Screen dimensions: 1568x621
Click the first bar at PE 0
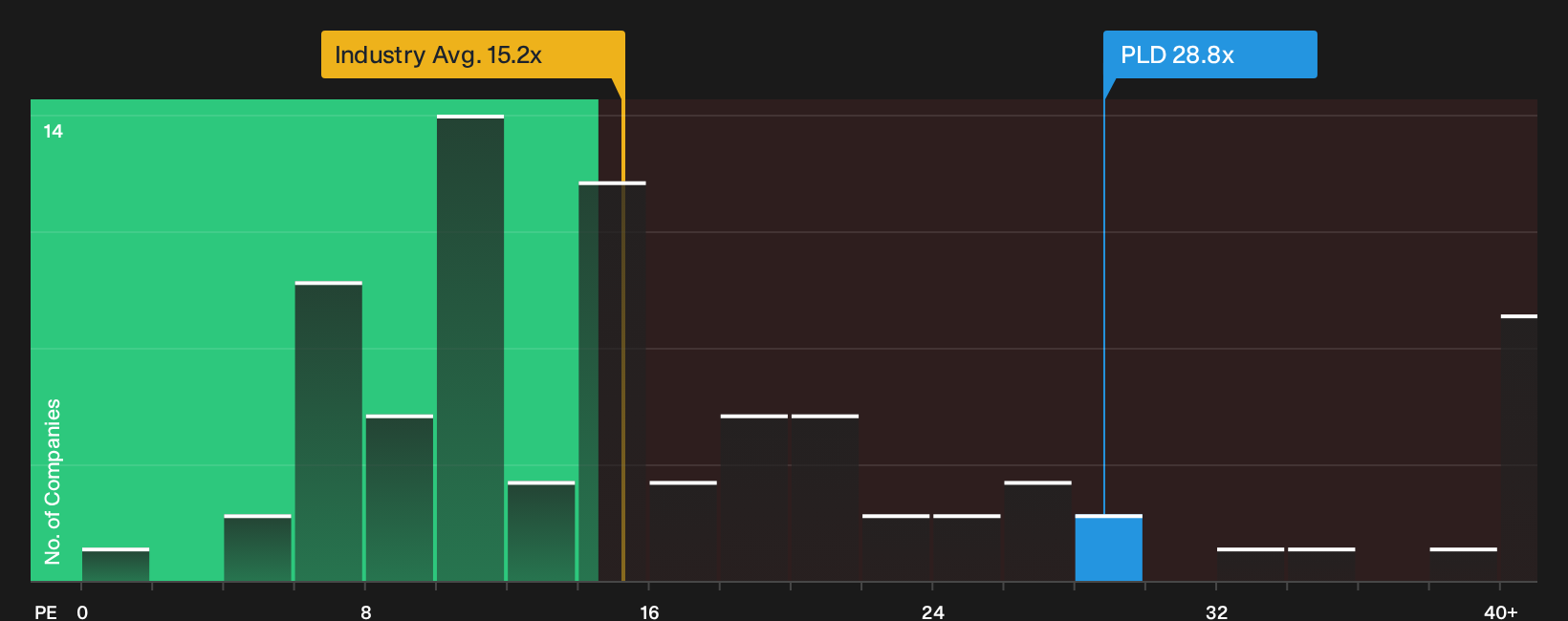point(116,565)
